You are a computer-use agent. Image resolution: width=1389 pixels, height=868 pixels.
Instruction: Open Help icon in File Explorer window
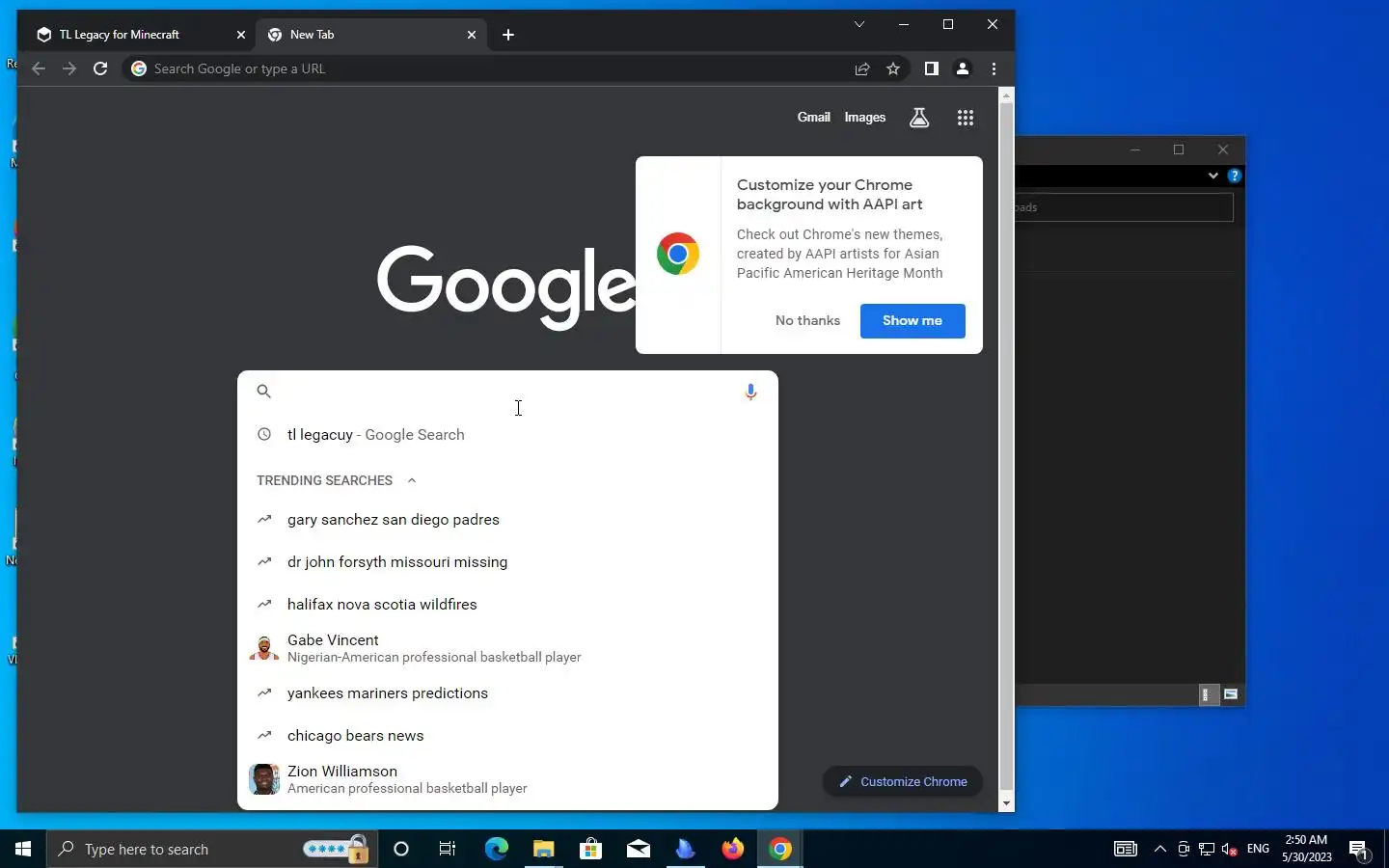pos(1234,176)
